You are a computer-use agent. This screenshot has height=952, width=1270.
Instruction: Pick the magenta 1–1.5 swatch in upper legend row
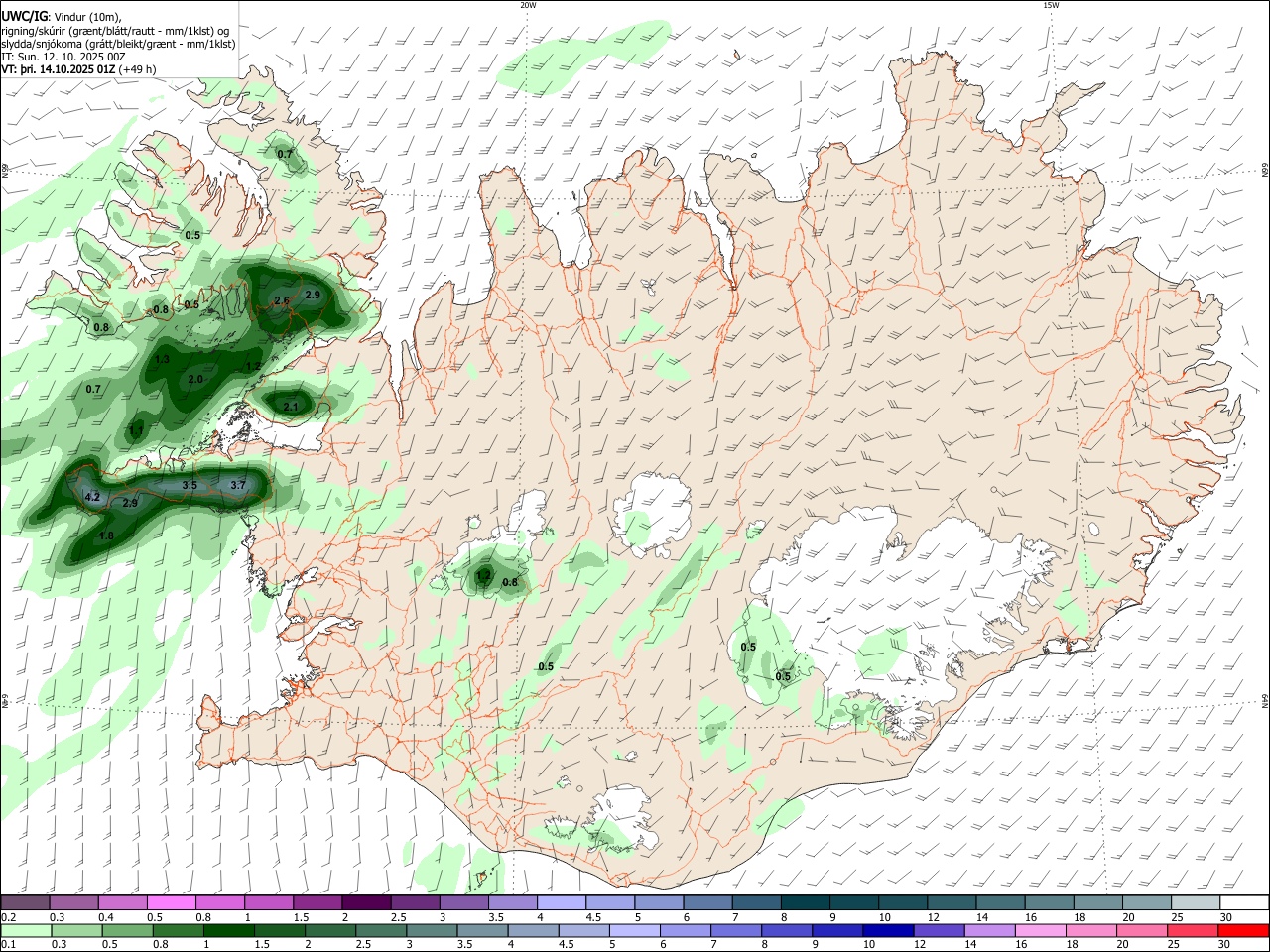pos(268,902)
